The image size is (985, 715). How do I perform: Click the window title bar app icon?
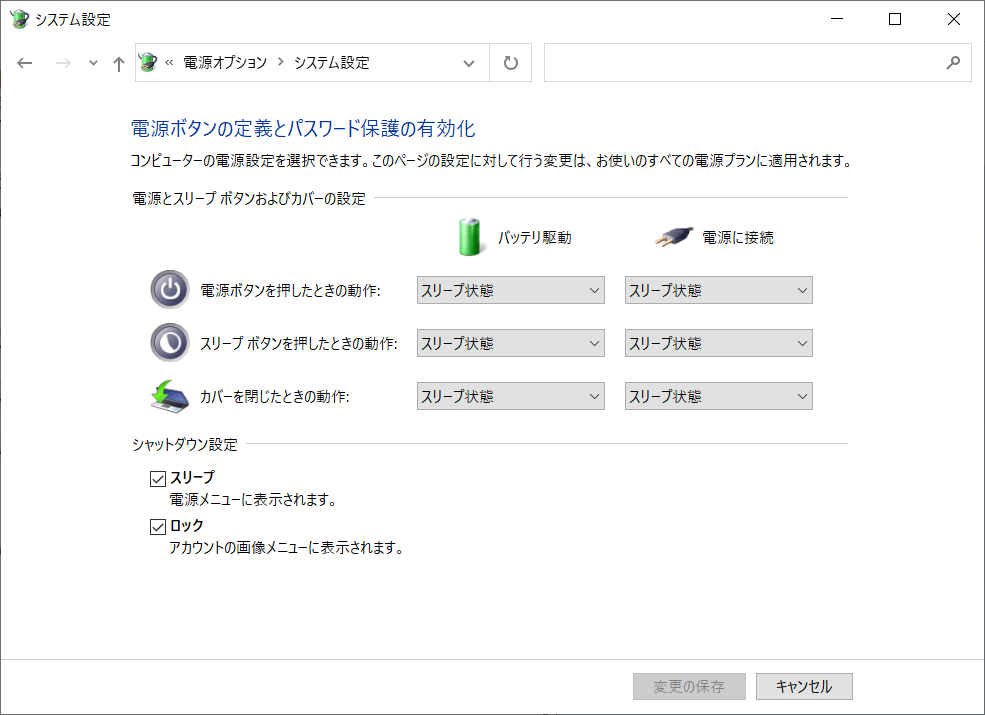[19, 19]
